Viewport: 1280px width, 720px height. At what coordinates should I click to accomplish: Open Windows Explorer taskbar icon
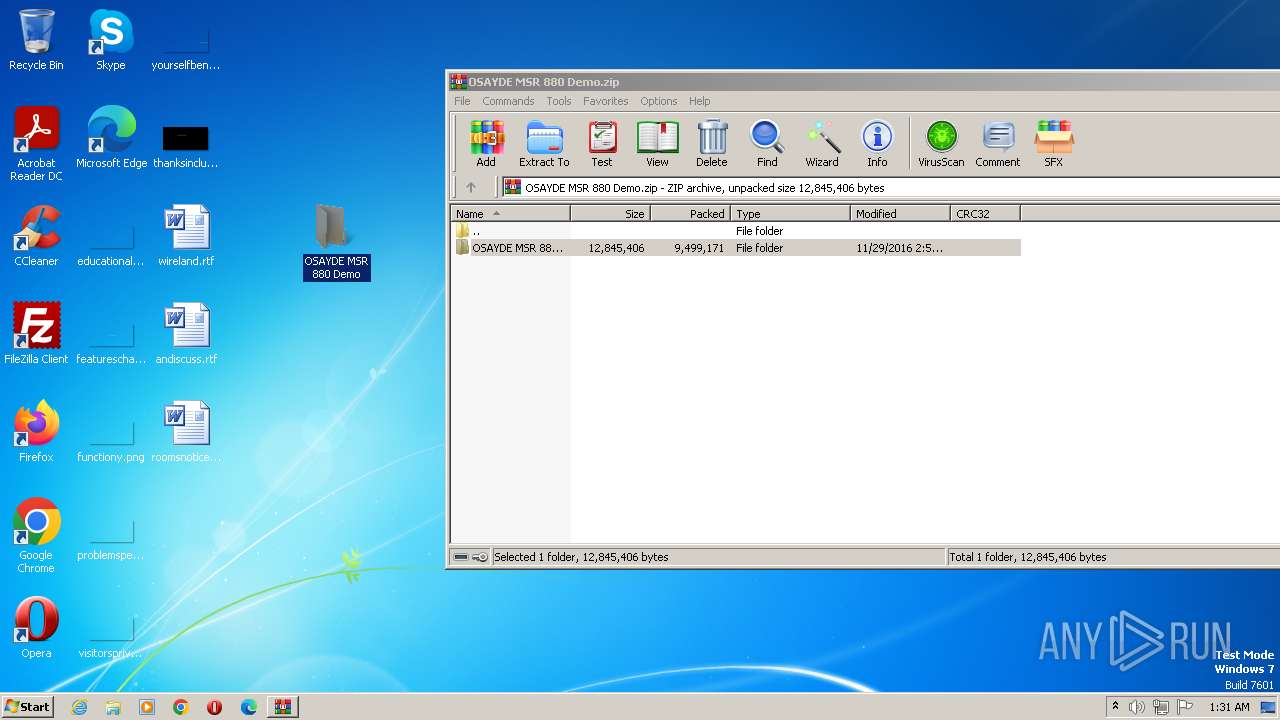tap(113, 707)
